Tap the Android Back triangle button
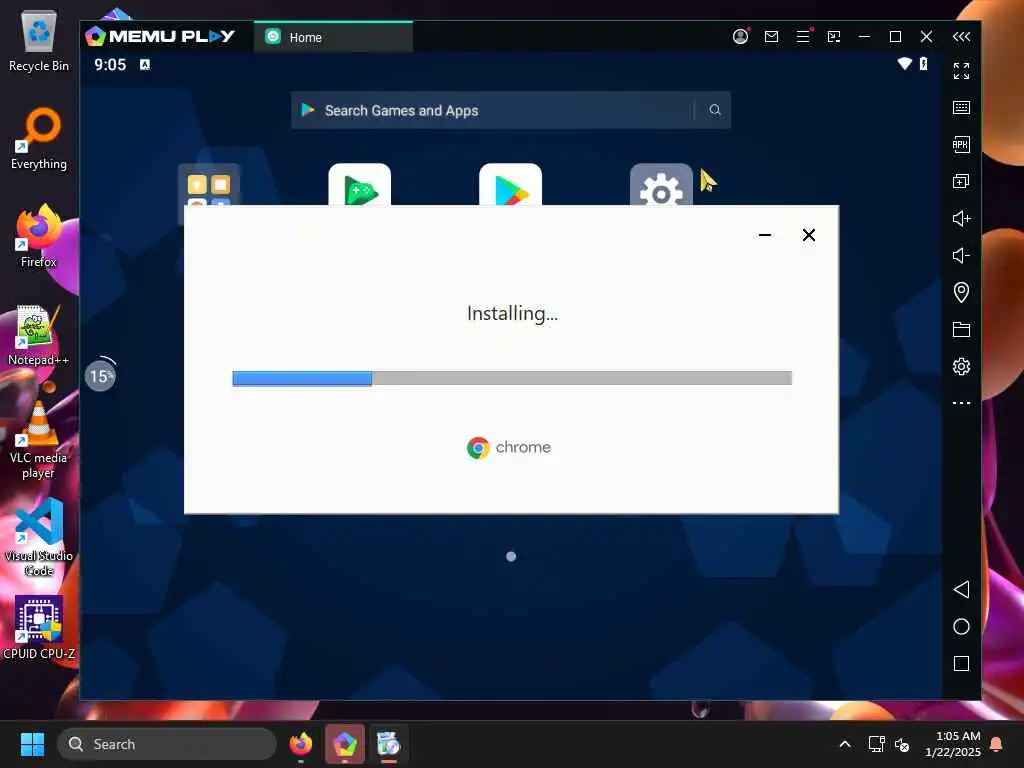This screenshot has height=768, width=1024. [961, 590]
